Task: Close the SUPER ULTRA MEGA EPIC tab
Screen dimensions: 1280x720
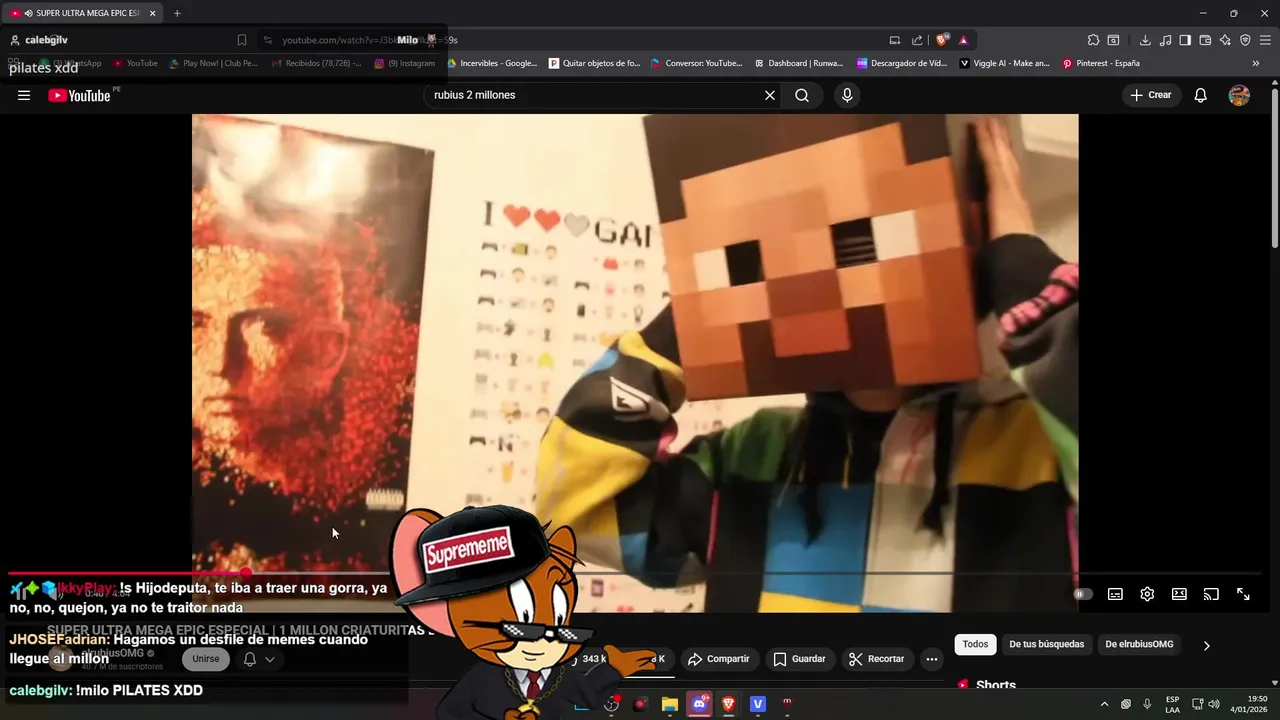Action: 152,13
